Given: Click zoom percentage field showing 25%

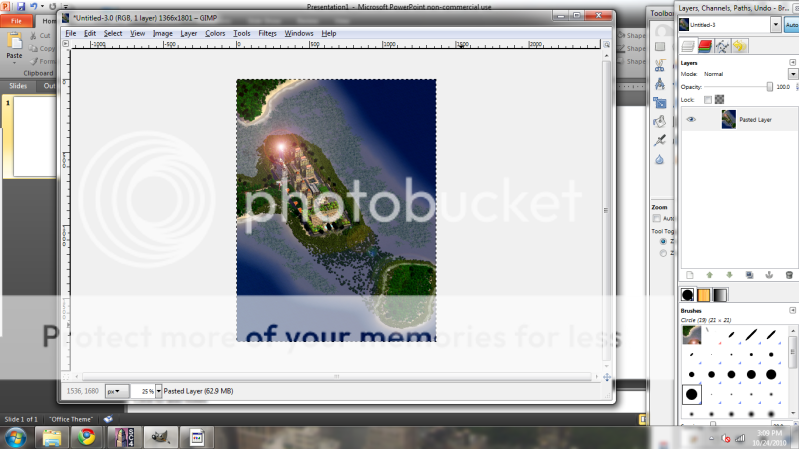Looking at the screenshot, I should [x=143, y=391].
